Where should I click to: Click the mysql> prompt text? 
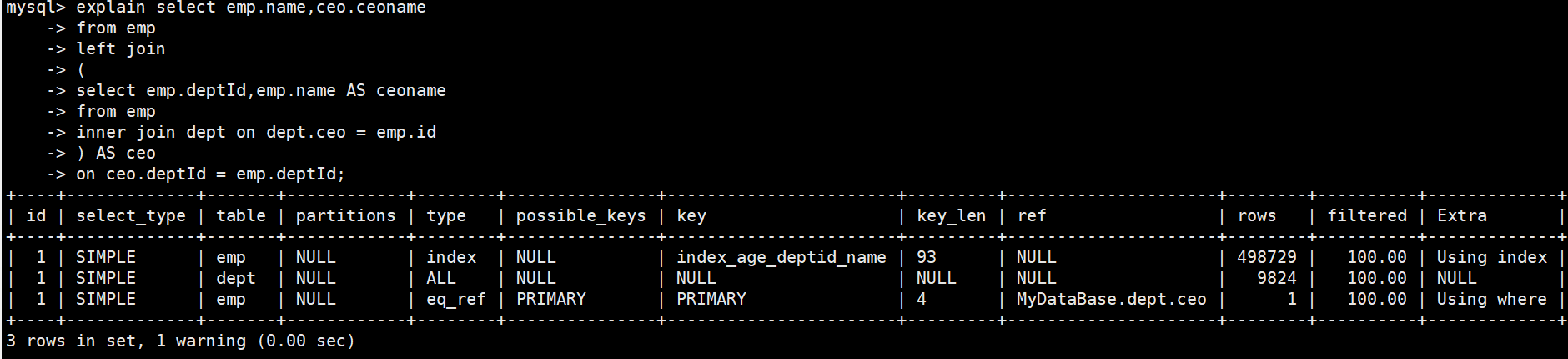(x=35, y=8)
